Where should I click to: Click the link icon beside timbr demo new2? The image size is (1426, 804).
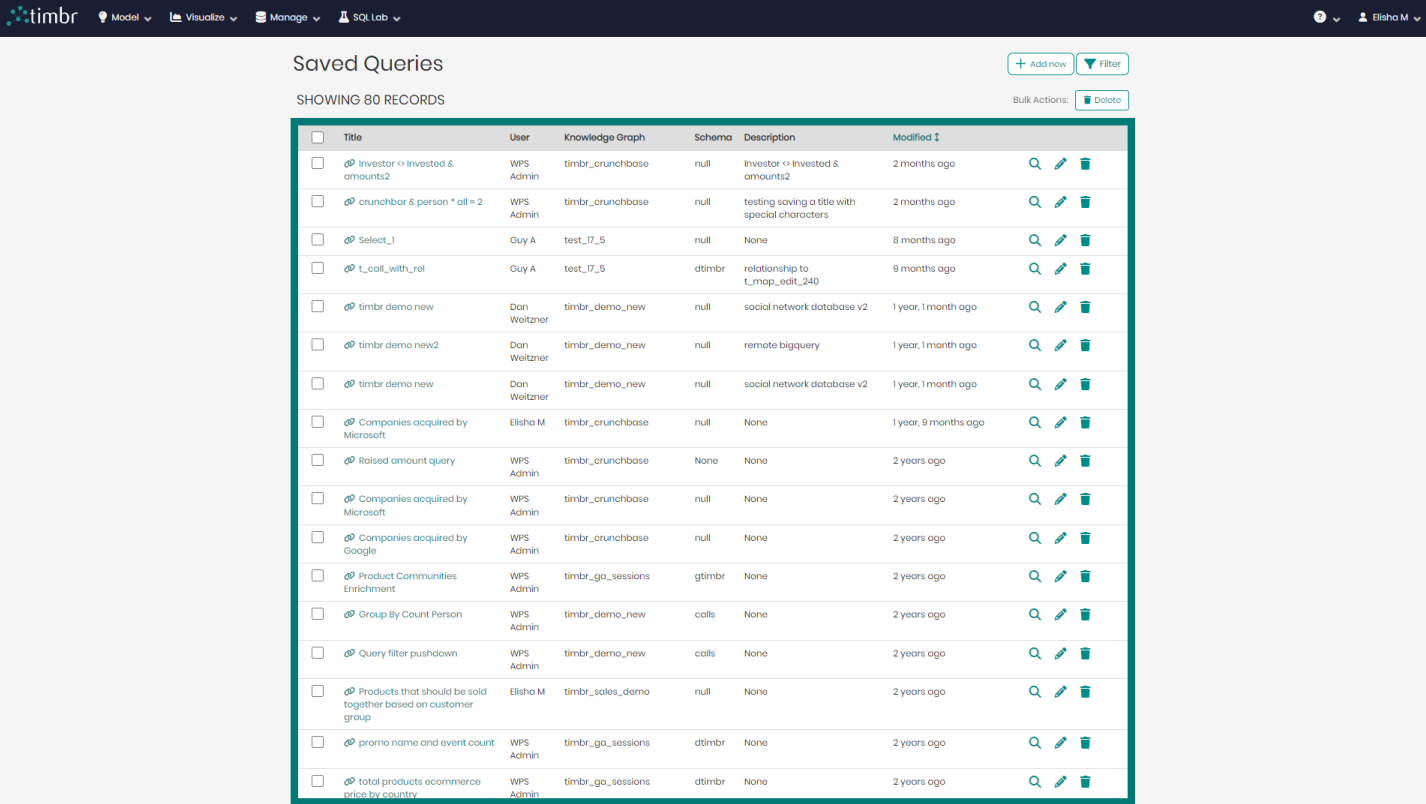[350, 344]
